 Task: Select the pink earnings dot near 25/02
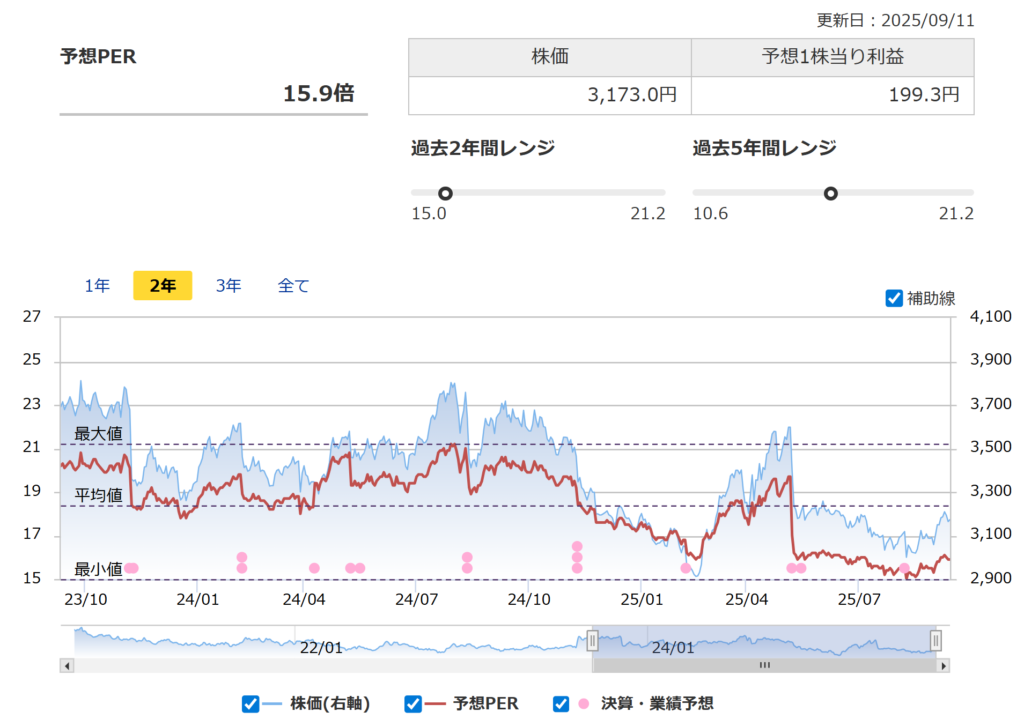(685, 568)
